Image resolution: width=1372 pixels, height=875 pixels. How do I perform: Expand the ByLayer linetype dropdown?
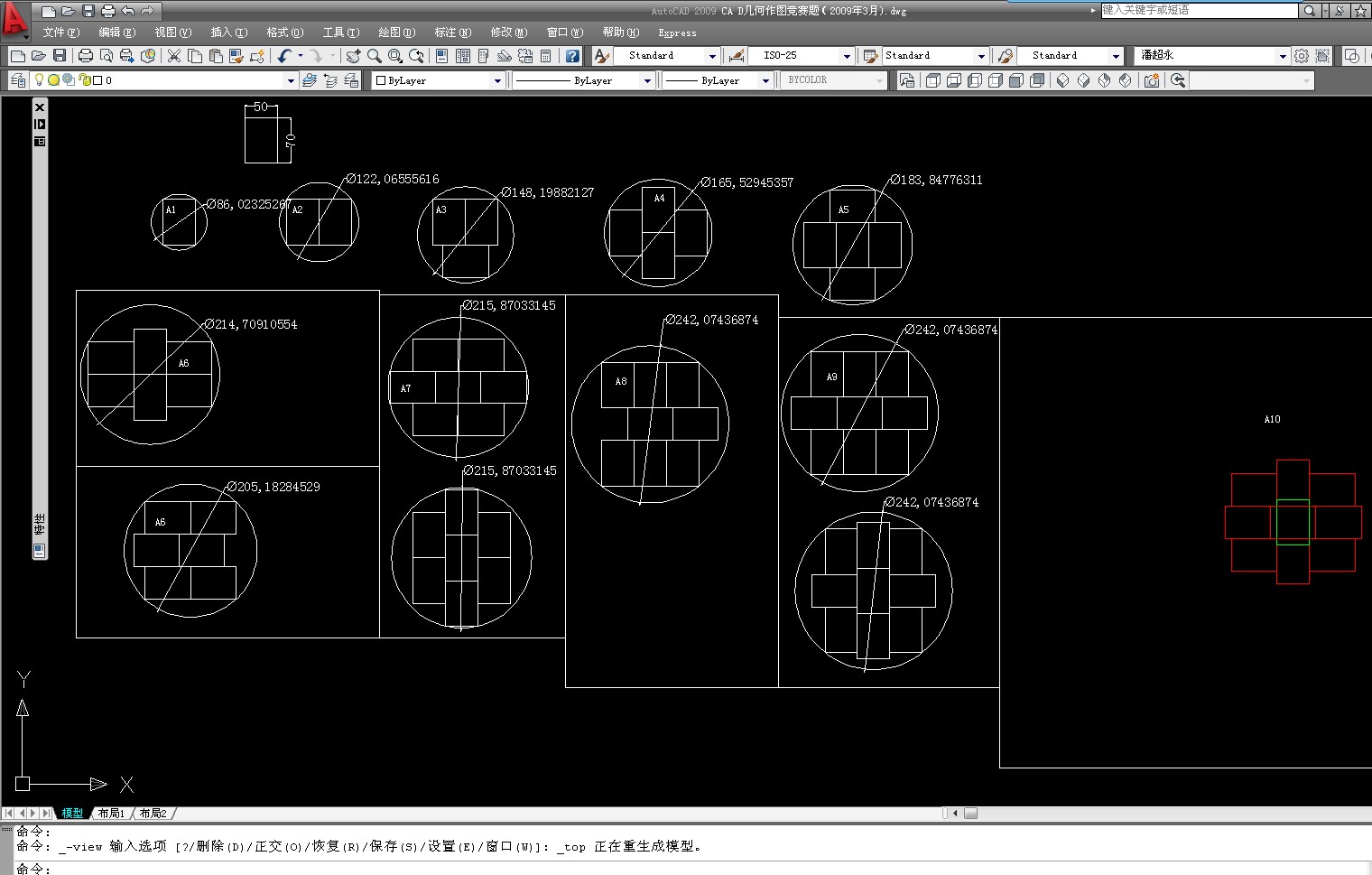pyautogui.click(x=647, y=80)
